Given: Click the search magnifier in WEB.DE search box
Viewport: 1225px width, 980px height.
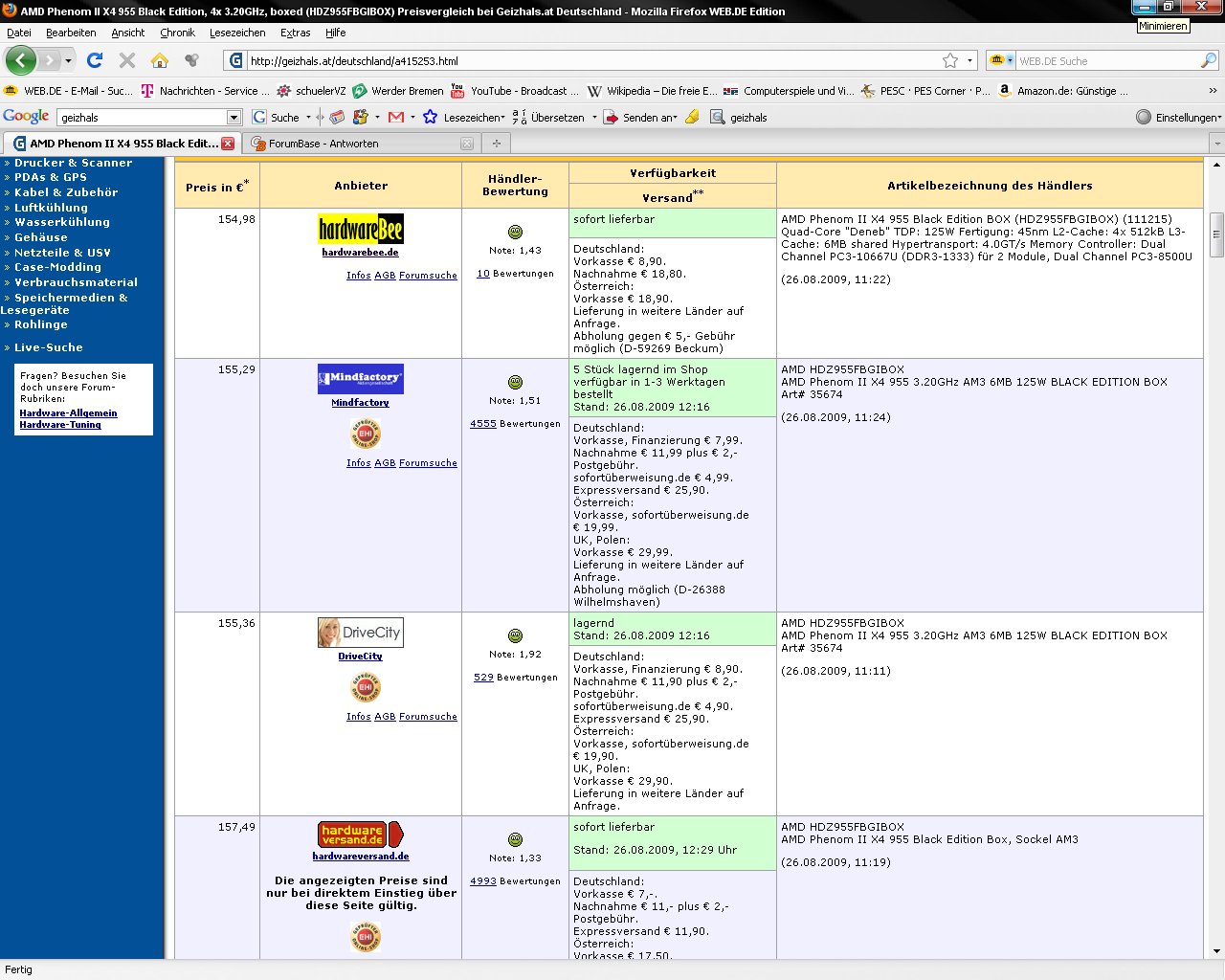Looking at the screenshot, I should pyautogui.click(x=1209, y=60).
